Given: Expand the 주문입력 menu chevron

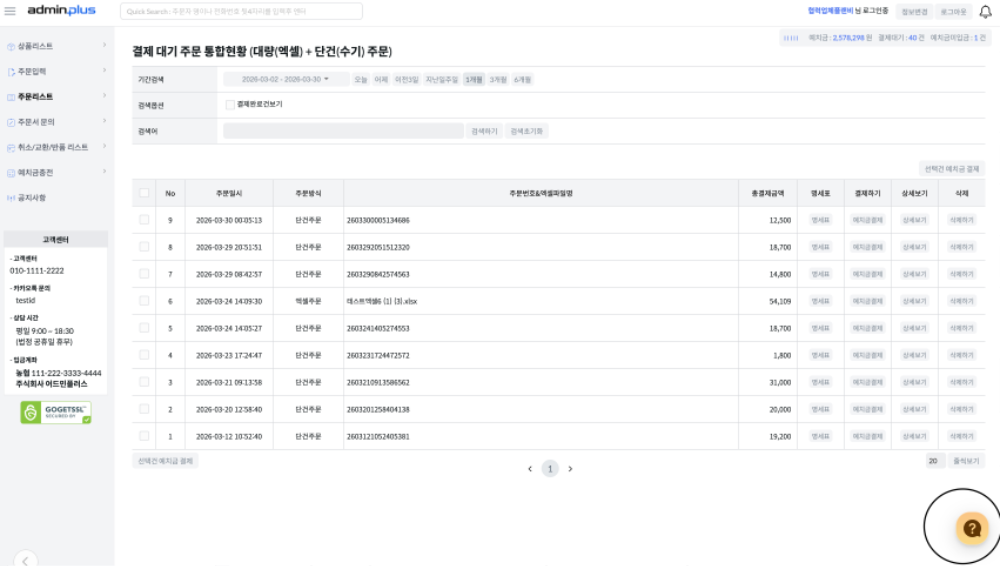Looking at the screenshot, I should [x=104, y=71].
